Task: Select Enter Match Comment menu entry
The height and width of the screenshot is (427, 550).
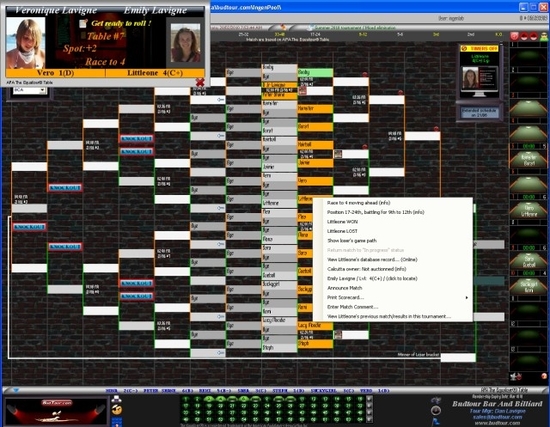Action: (353, 307)
